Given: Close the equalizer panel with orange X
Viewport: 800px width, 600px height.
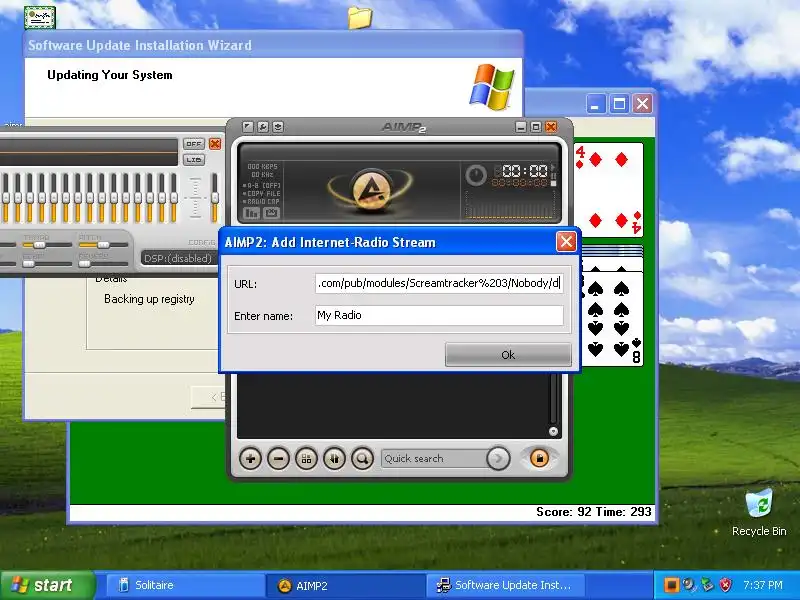Looking at the screenshot, I should [215, 144].
